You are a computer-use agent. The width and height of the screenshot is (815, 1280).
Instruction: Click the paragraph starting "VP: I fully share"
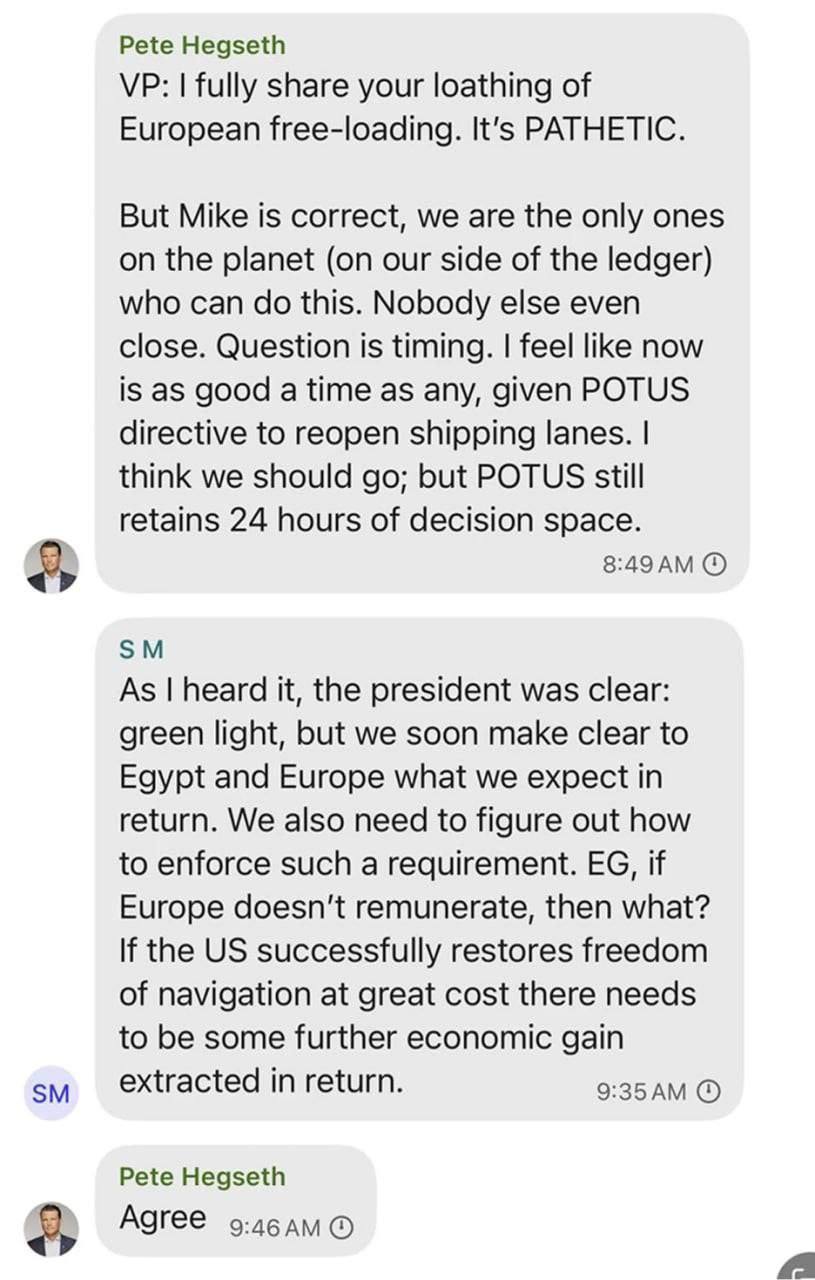tap(400, 108)
